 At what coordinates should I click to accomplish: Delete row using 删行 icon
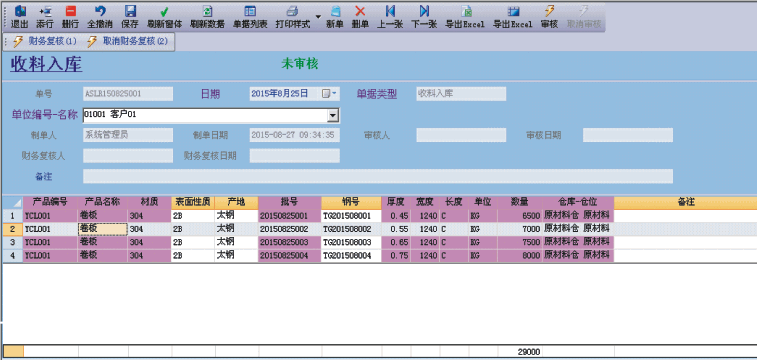click(70, 16)
